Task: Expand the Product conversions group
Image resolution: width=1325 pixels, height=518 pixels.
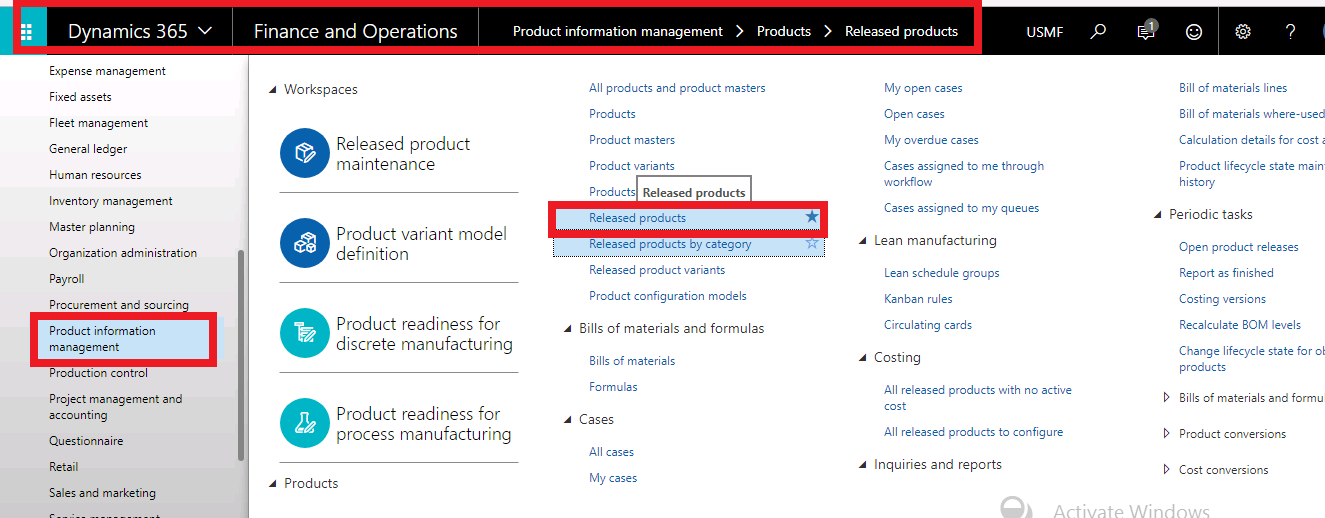Action: [1167, 434]
